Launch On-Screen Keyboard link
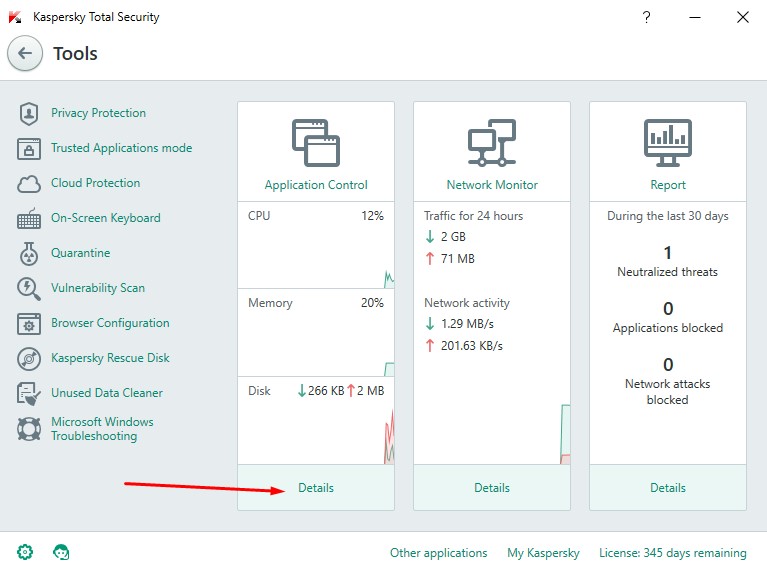767x570 pixels. coord(106,218)
